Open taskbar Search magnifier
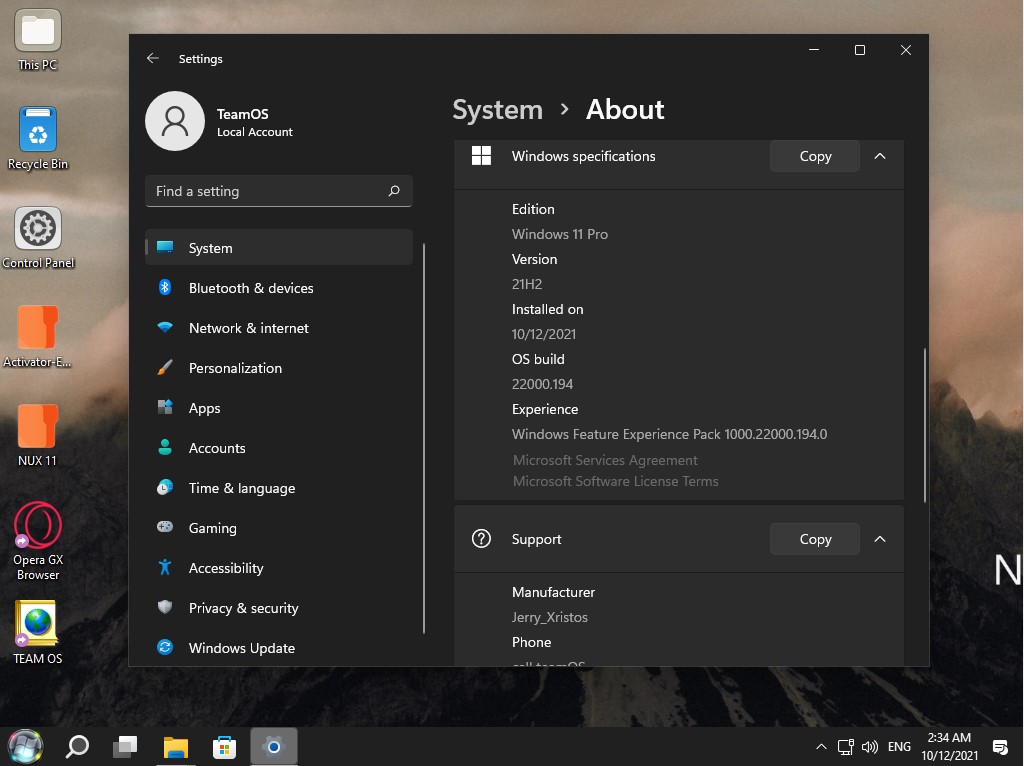The width and height of the screenshot is (1024, 766). point(77,746)
